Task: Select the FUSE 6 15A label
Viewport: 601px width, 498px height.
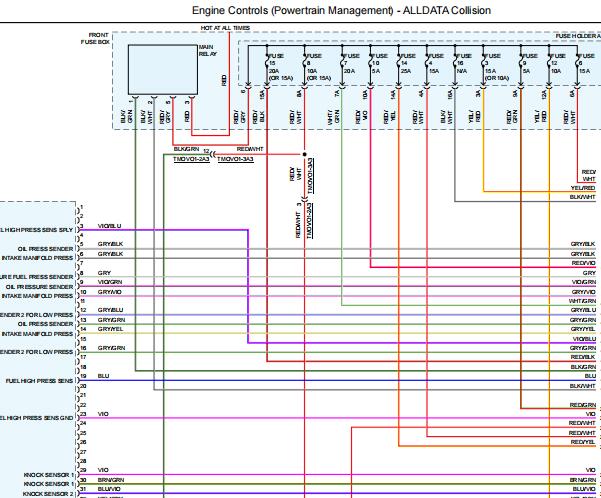Action: click(x=586, y=63)
